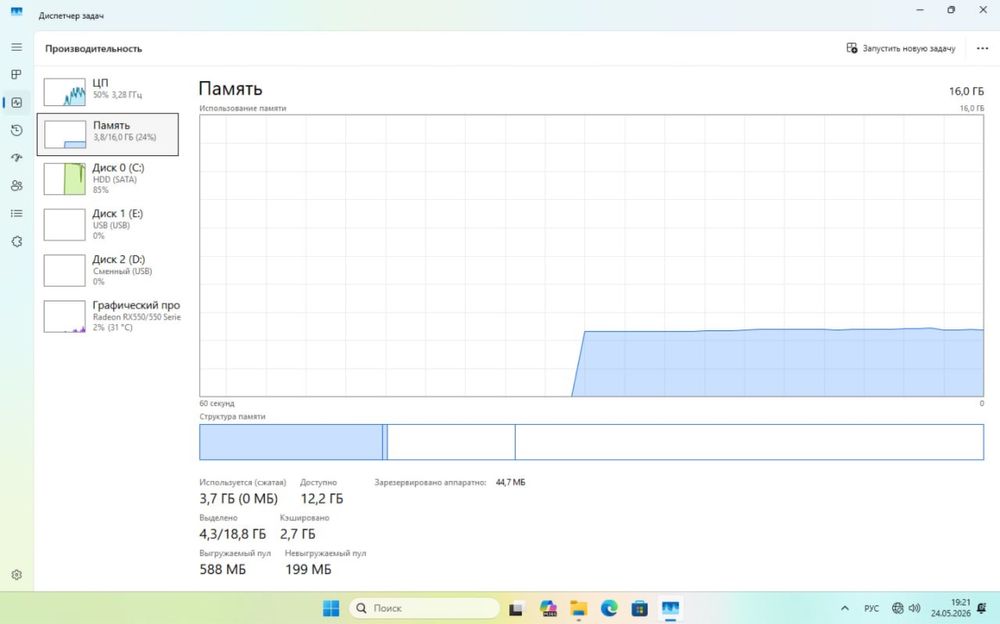Select Диск 1 (E:) USB item
The width and height of the screenshot is (1000, 624).
point(108,224)
